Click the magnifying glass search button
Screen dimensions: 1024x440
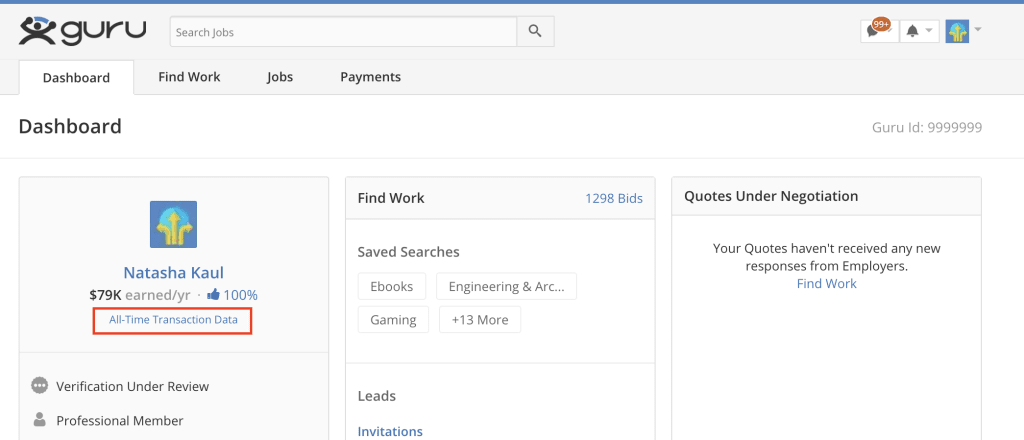pyautogui.click(x=536, y=31)
